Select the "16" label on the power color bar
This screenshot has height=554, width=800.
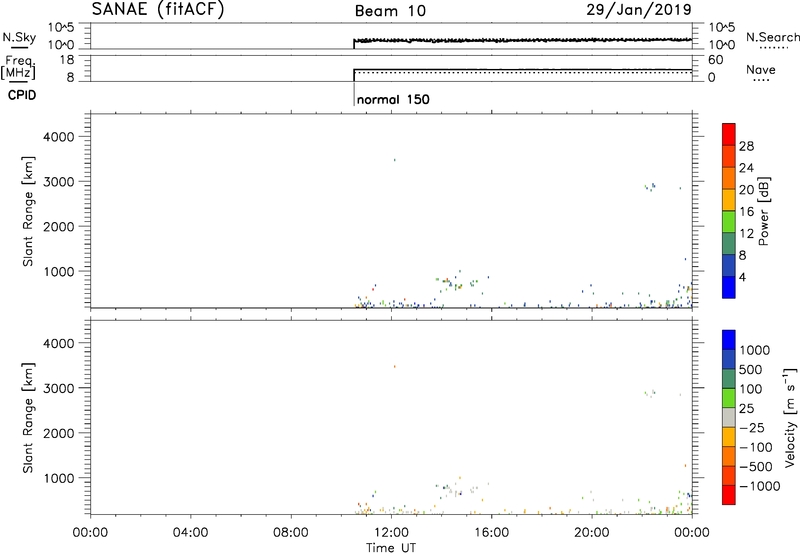pos(746,212)
